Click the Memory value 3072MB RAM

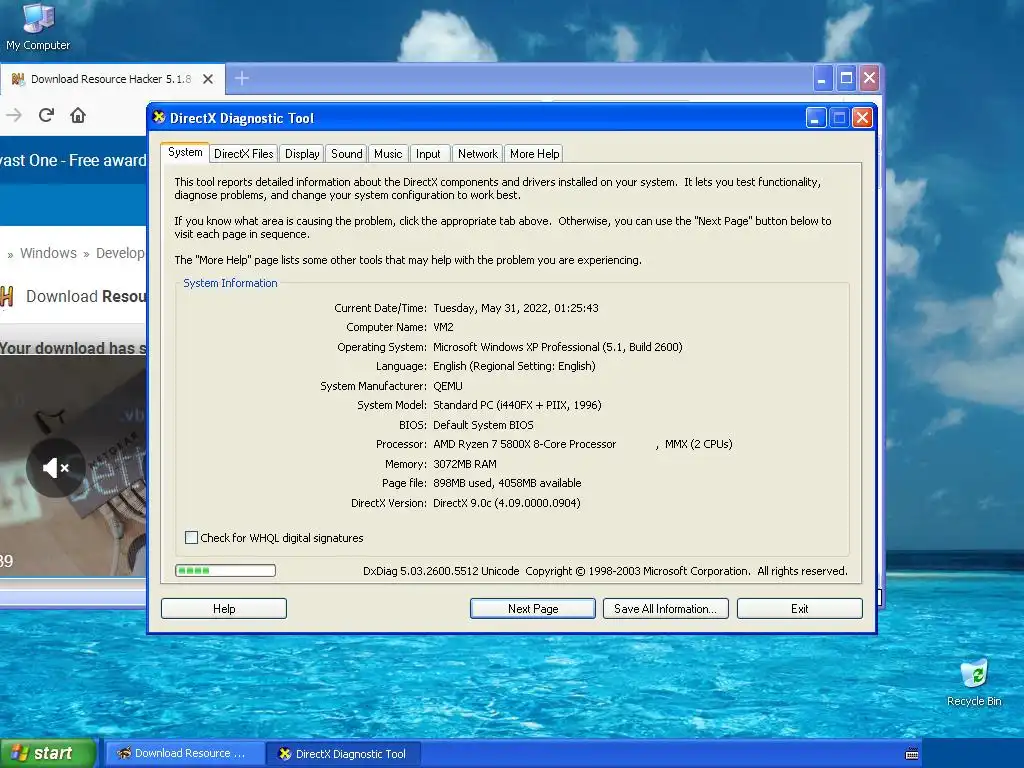(x=465, y=464)
